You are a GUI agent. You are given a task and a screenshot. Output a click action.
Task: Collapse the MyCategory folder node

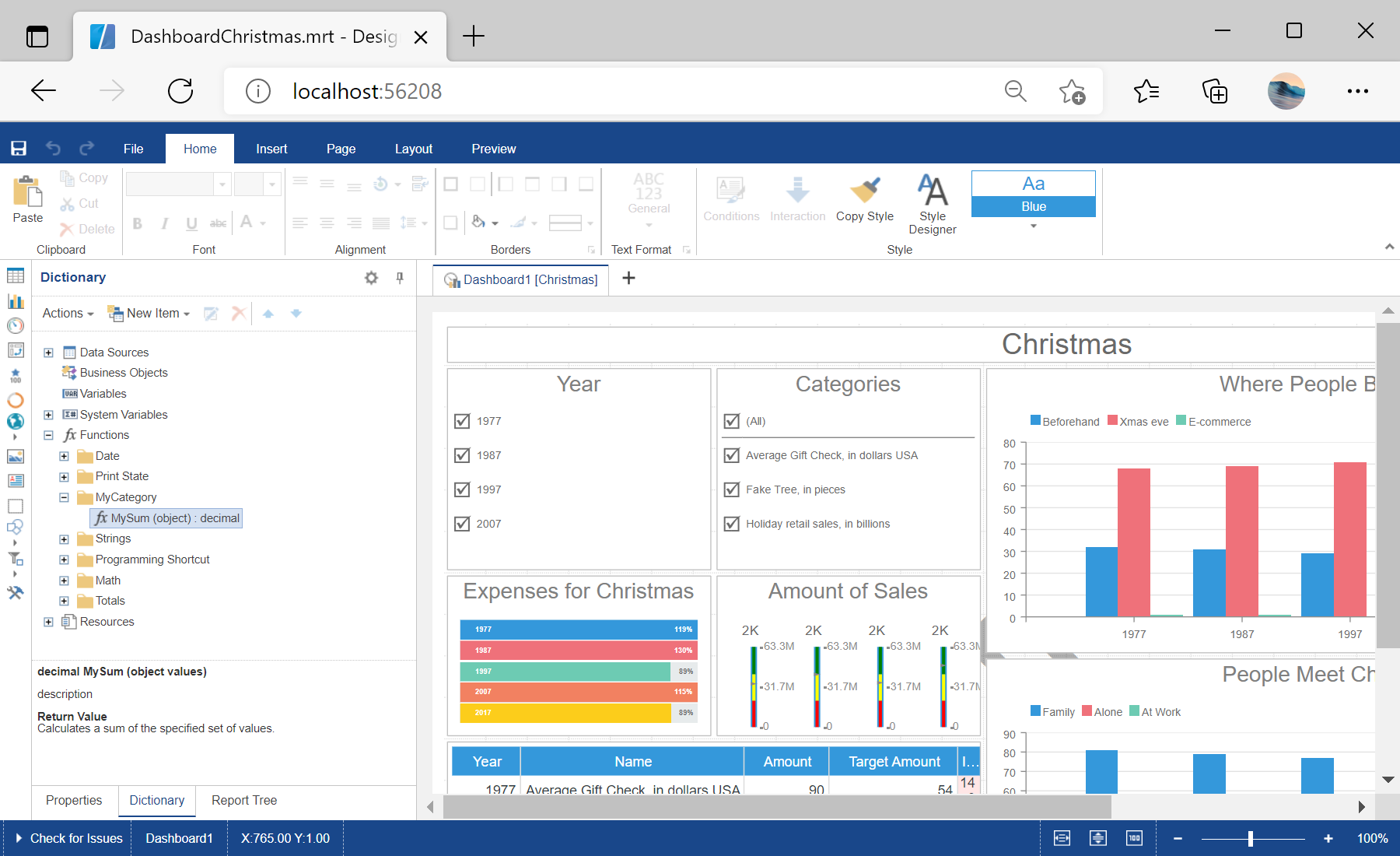click(64, 497)
